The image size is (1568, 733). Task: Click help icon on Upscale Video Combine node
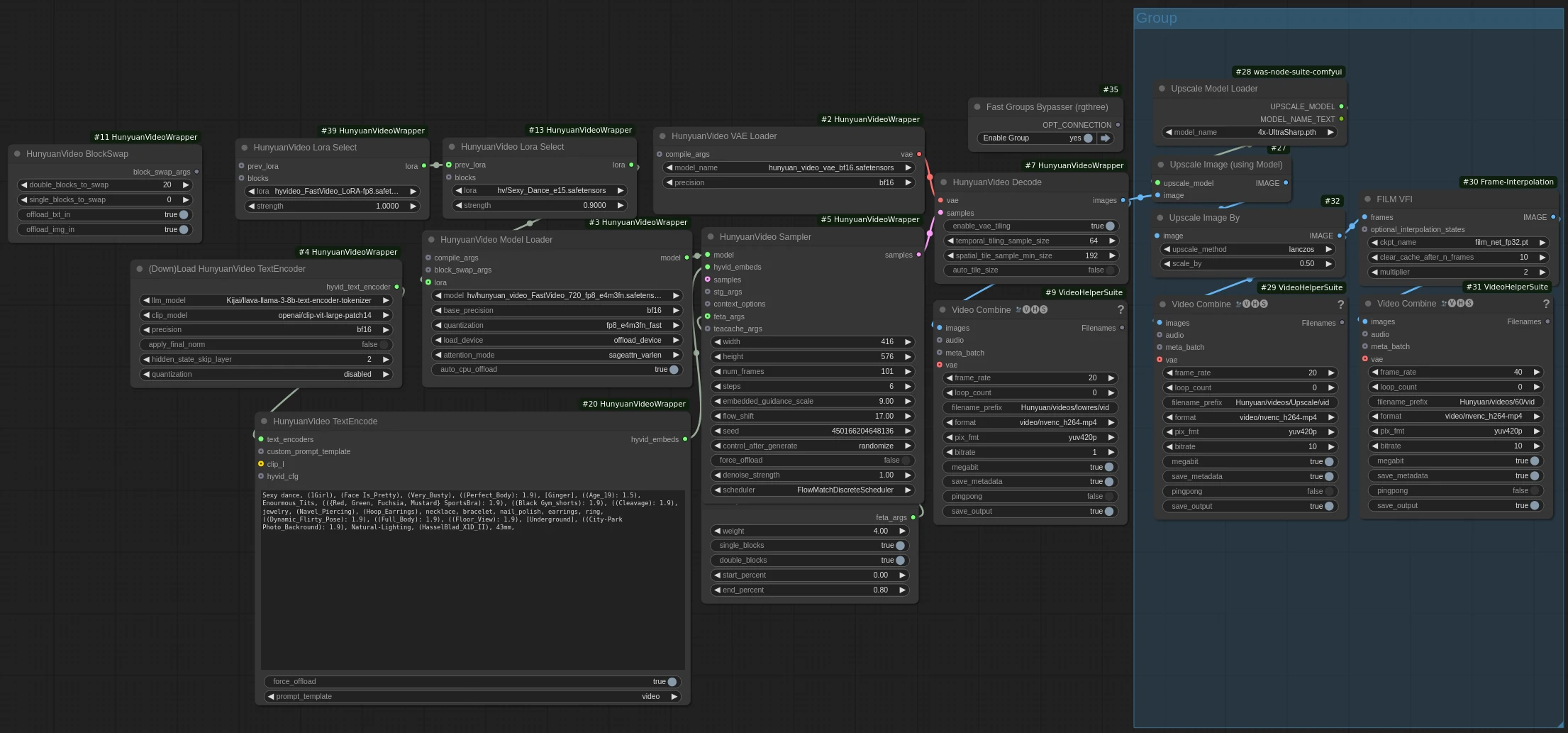point(1340,304)
